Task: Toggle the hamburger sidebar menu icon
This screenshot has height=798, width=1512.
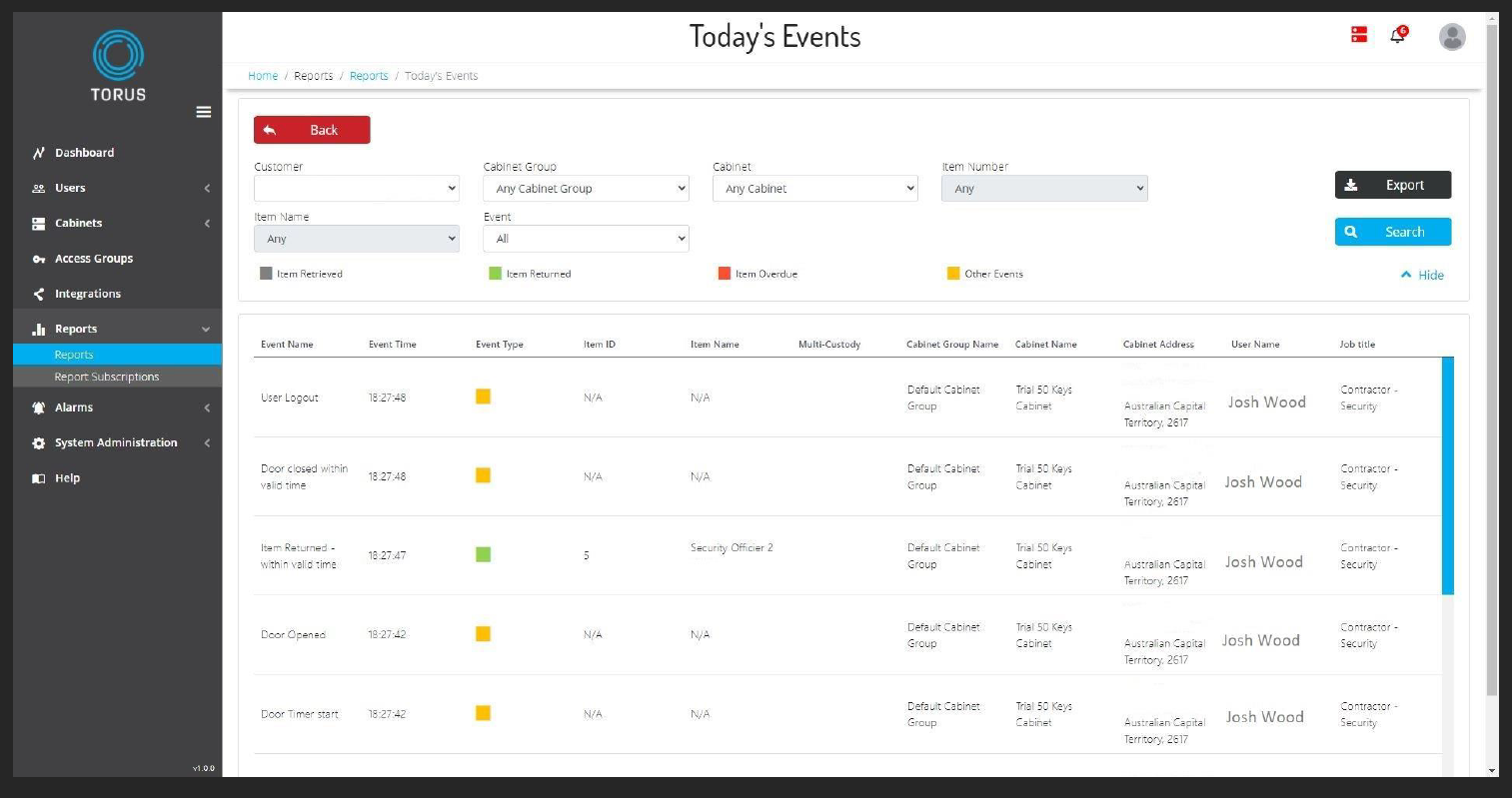Action: 204,112
